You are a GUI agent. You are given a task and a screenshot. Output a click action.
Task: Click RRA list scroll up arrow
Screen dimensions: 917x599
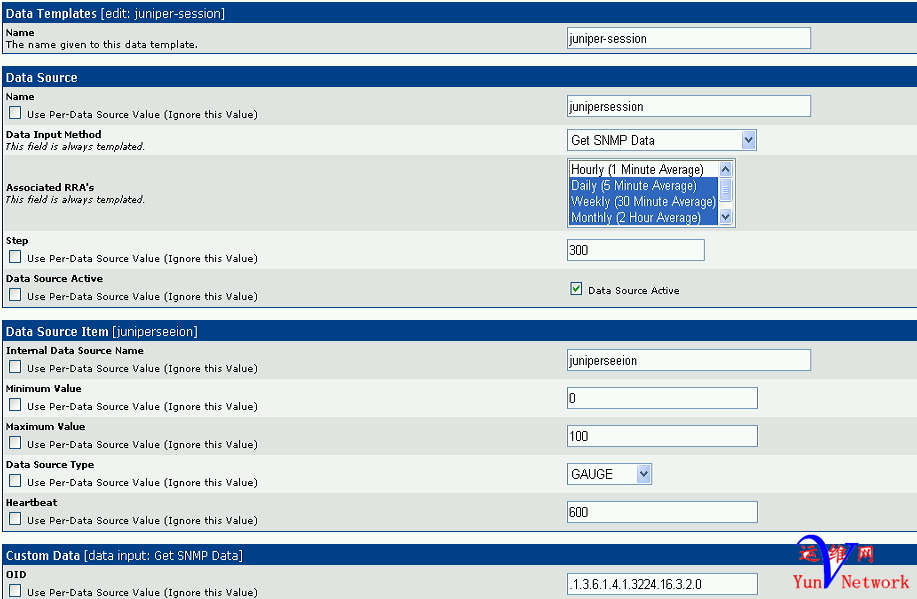725,170
